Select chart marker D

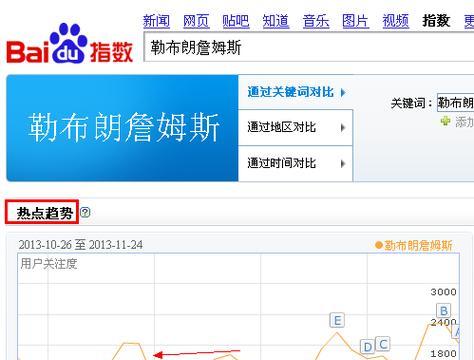click(368, 347)
